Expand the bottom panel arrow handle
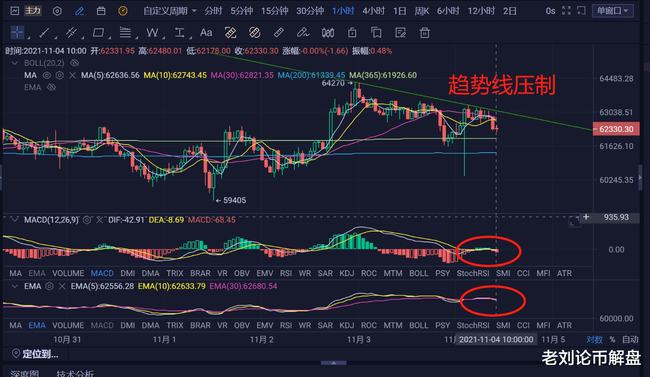 tap(334, 363)
